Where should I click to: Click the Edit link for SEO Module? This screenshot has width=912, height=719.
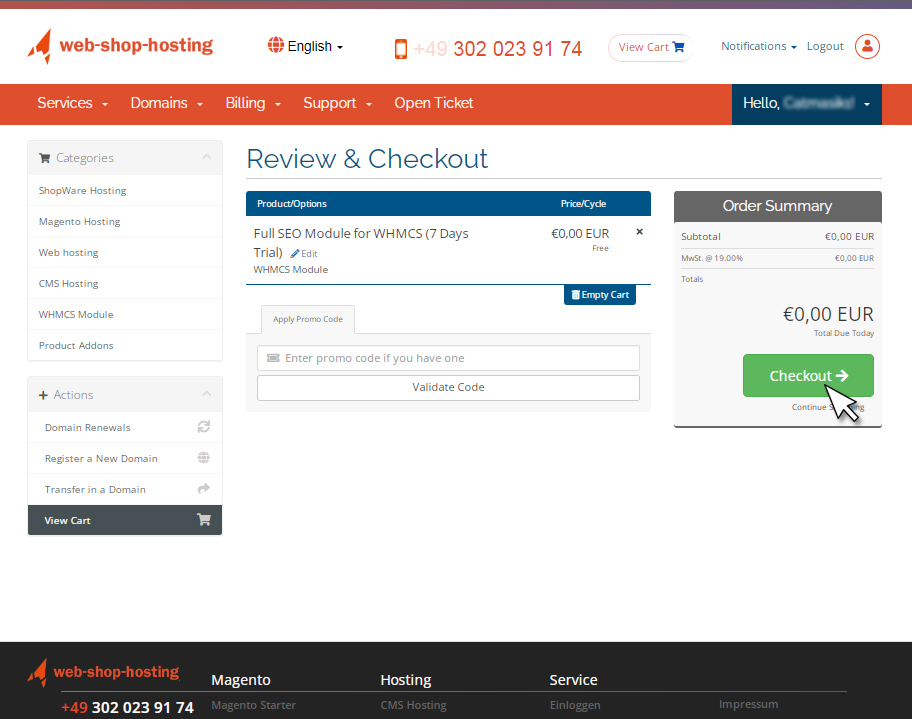[x=304, y=254]
